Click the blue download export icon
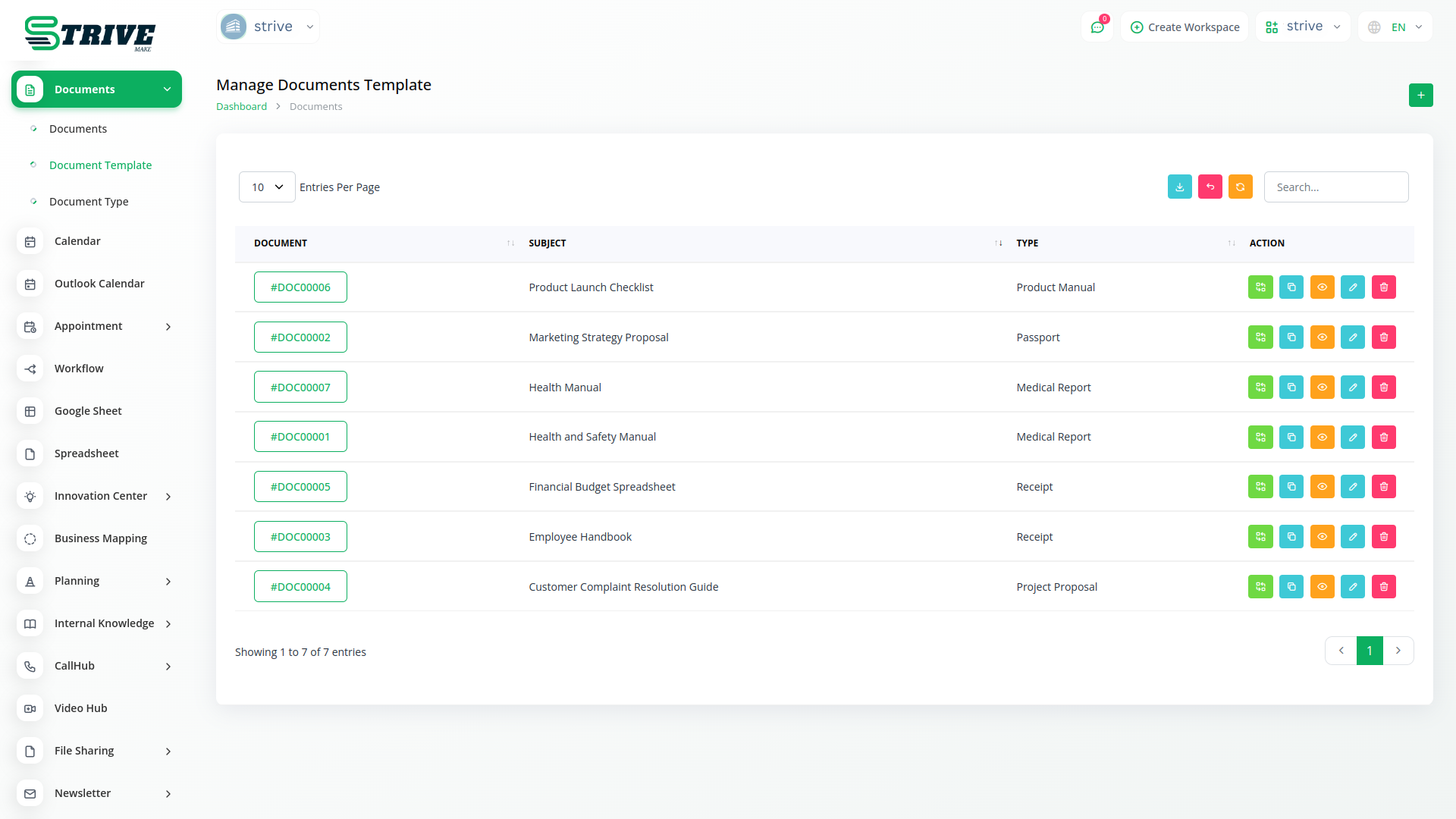 pyautogui.click(x=1179, y=187)
